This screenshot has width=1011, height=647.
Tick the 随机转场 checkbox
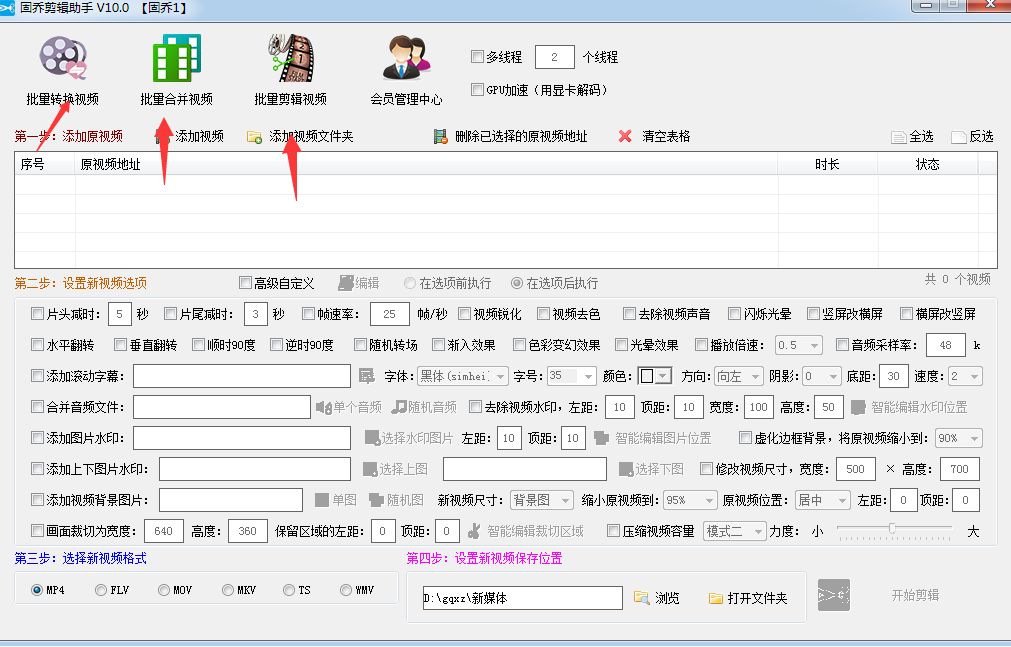coord(360,344)
